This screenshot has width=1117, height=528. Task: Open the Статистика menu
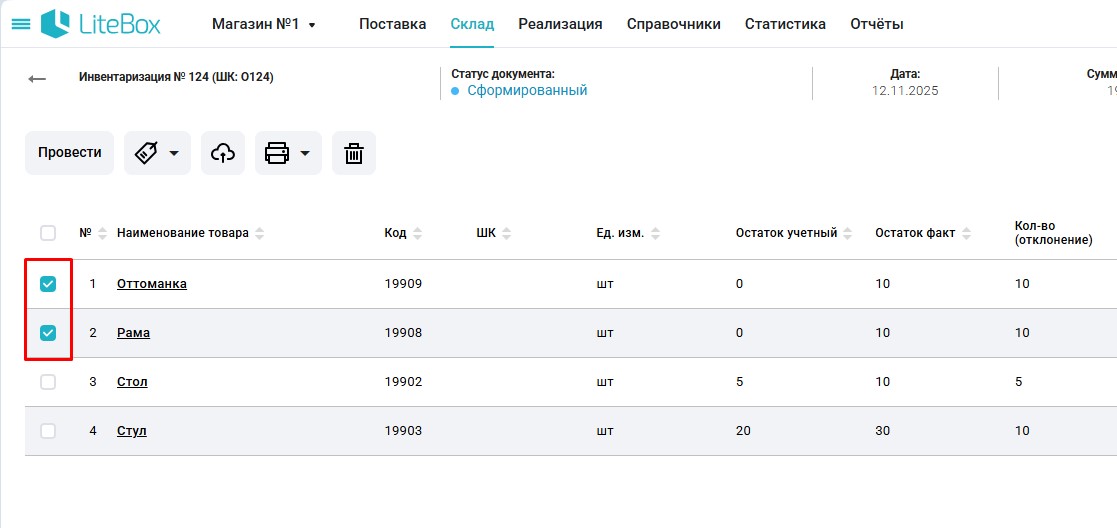click(x=786, y=24)
